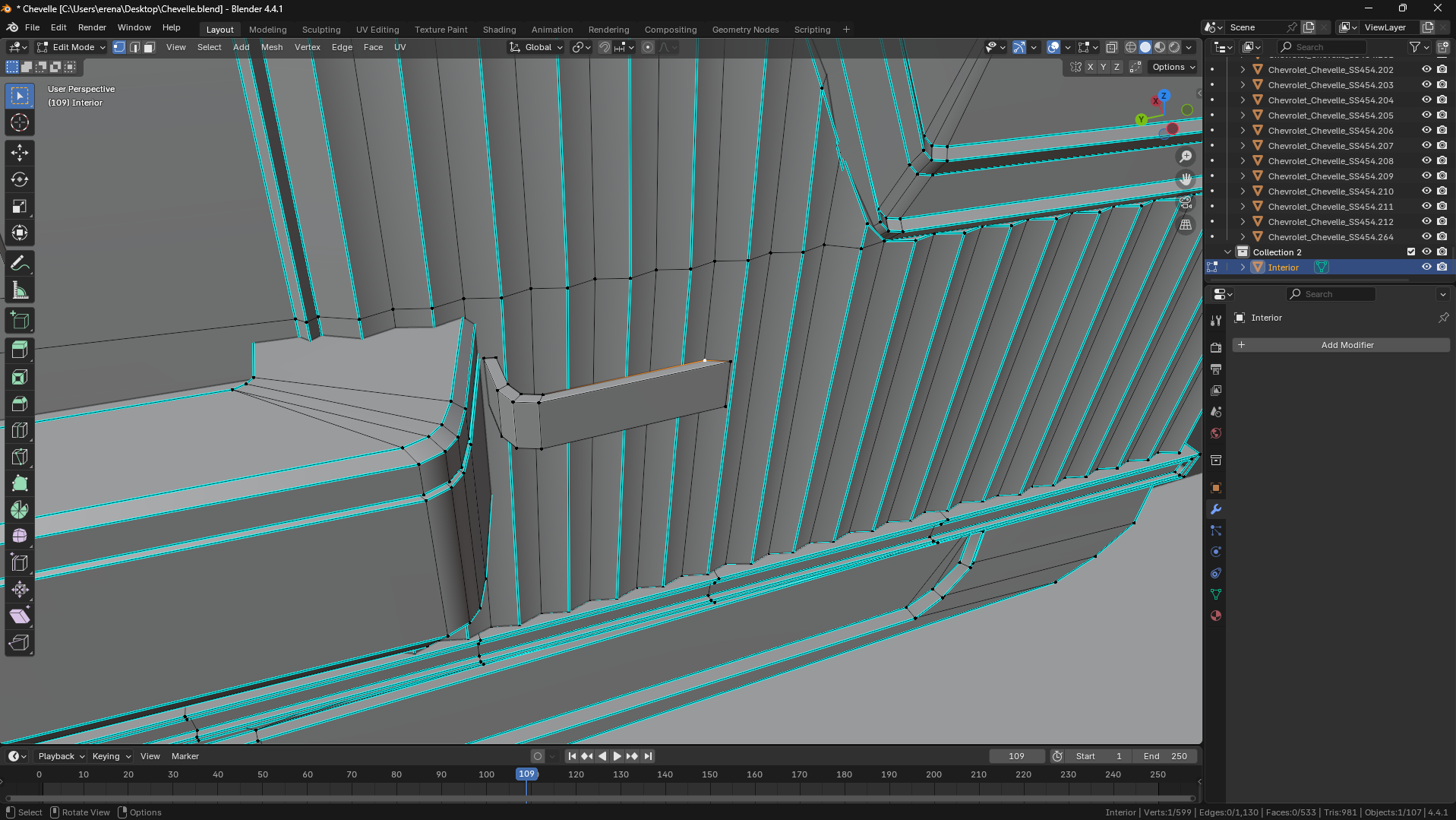Activate the Rotate tool
Viewport: 1456px width, 820px height.
tap(20, 179)
